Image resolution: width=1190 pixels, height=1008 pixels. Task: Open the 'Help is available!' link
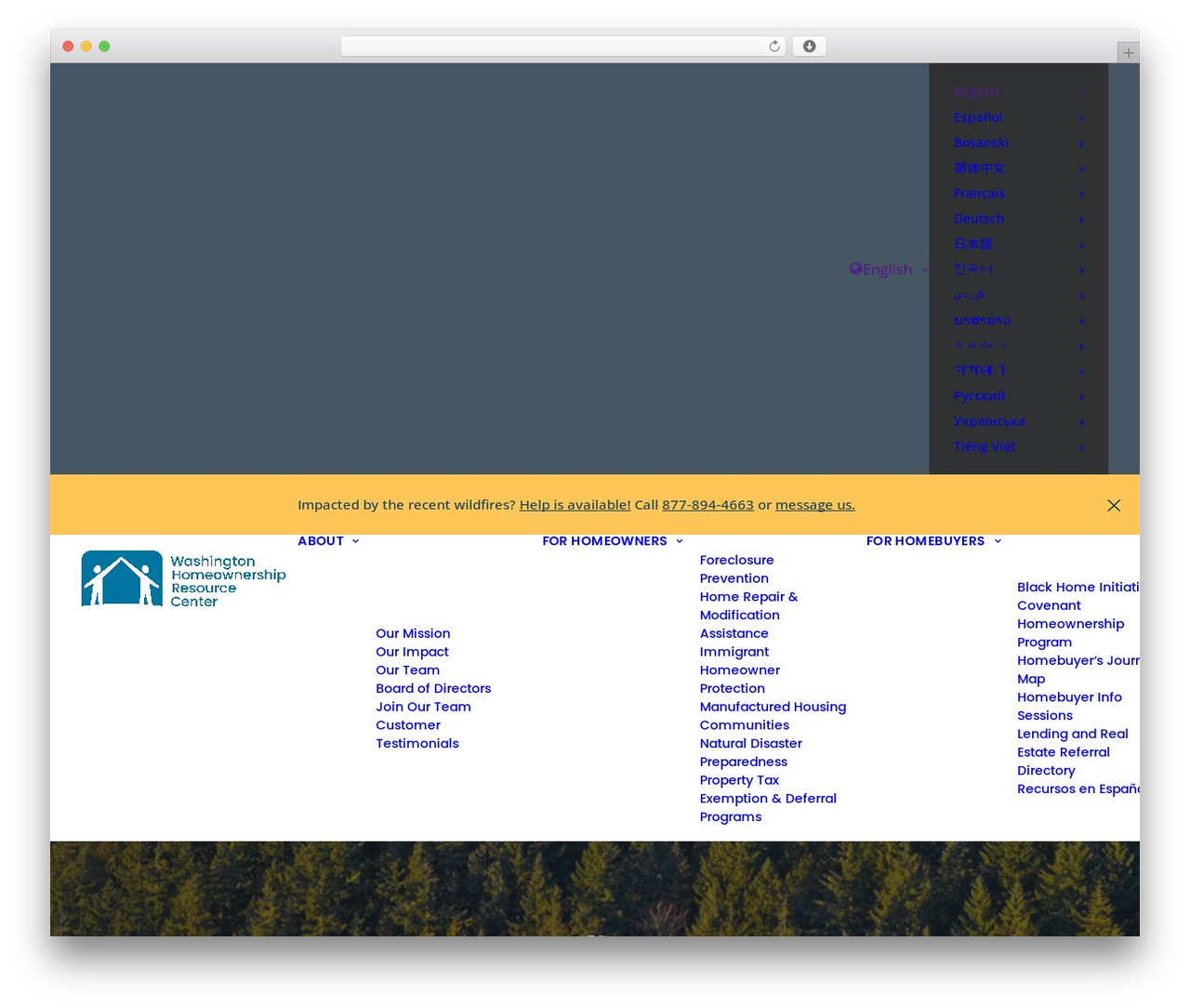tap(575, 505)
